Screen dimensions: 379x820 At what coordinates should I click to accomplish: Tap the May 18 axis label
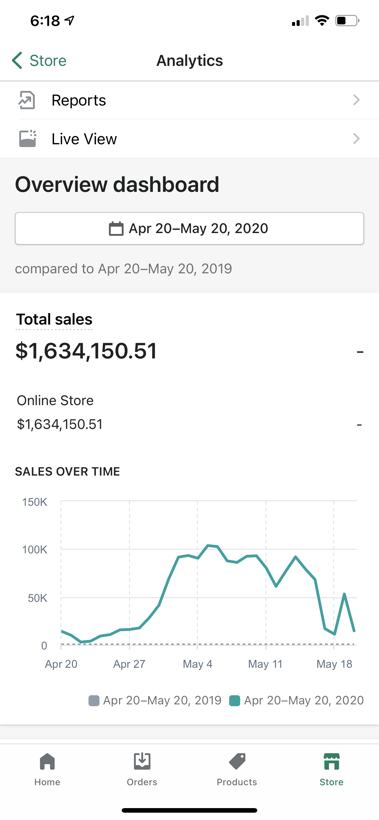coord(334,664)
